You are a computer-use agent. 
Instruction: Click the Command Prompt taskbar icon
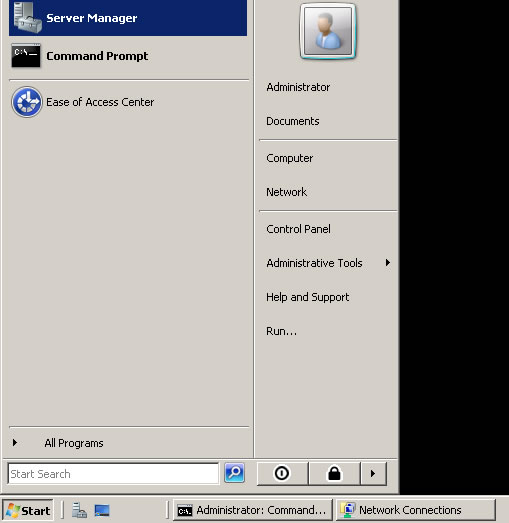(x=185, y=511)
